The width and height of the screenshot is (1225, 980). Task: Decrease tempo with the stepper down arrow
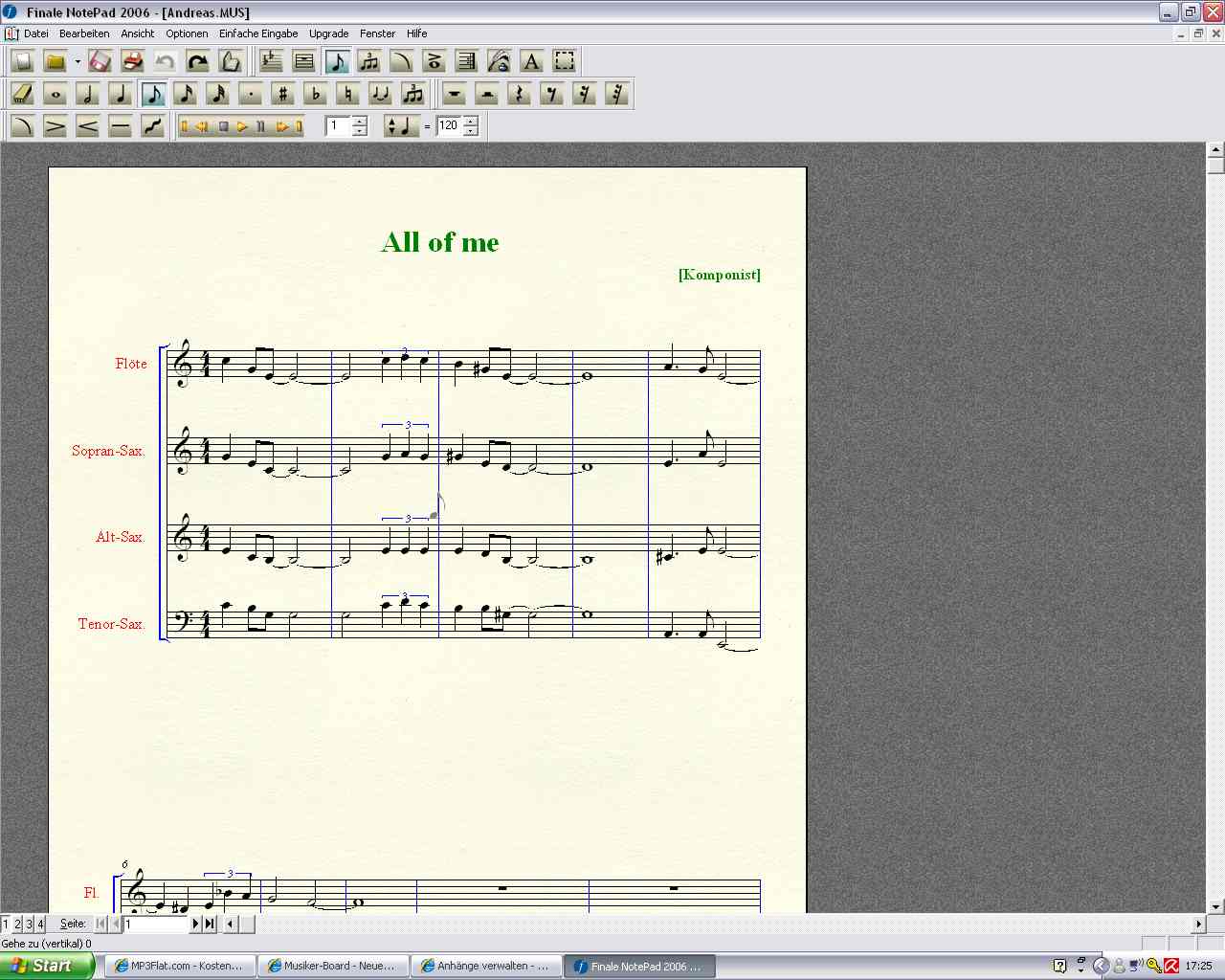471,131
